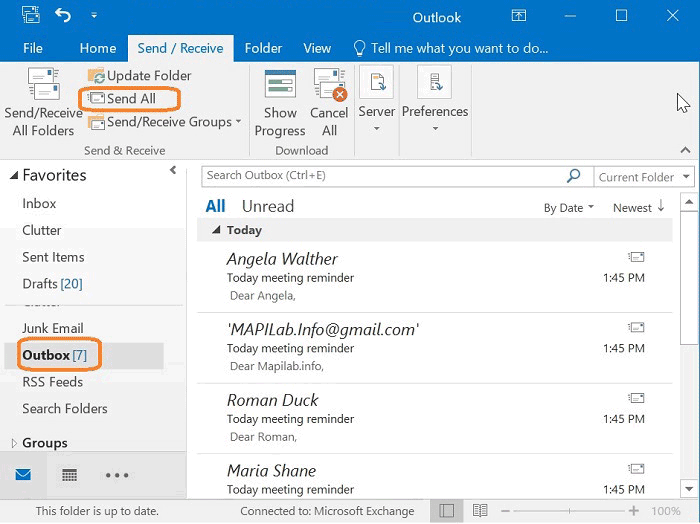The height and width of the screenshot is (524, 700).
Task: Click the three-dots navigation options
Action: 117,475
